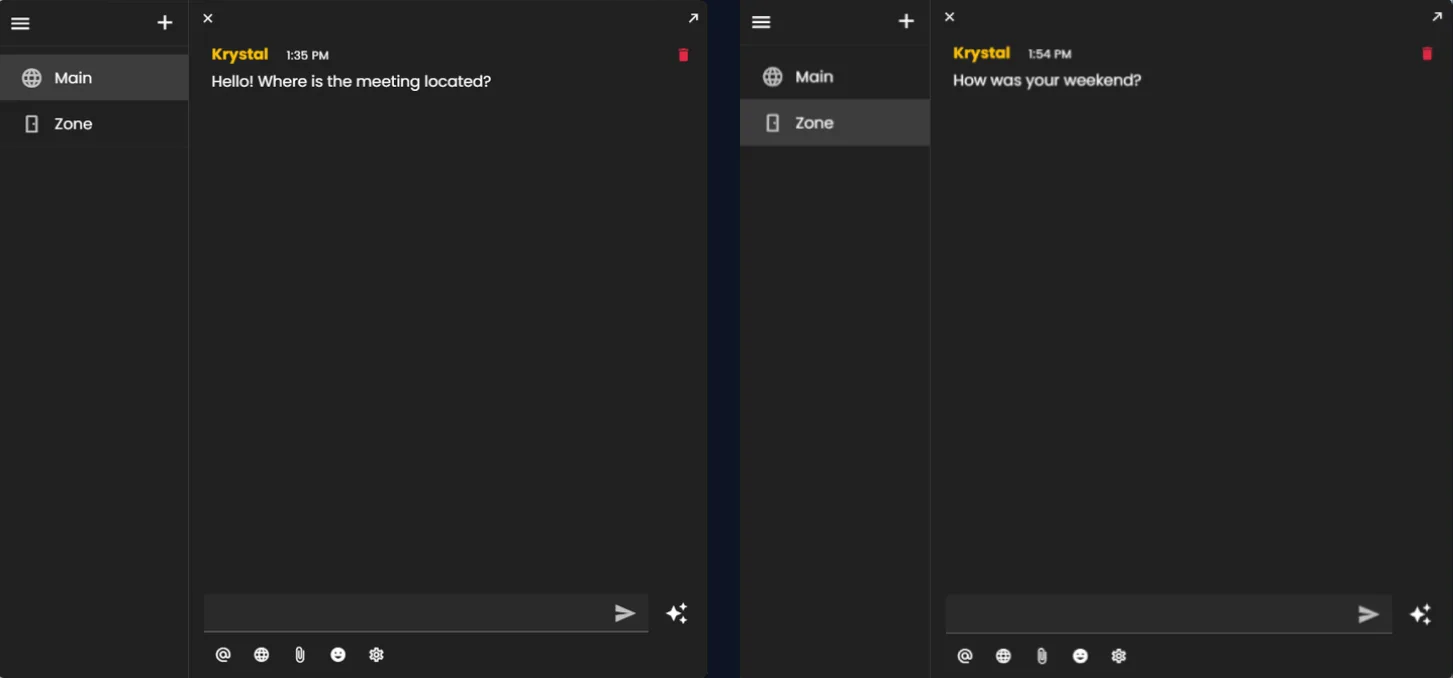The image size is (1453, 678).
Task: Create a new channel with the plus icon
Action: pos(164,22)
